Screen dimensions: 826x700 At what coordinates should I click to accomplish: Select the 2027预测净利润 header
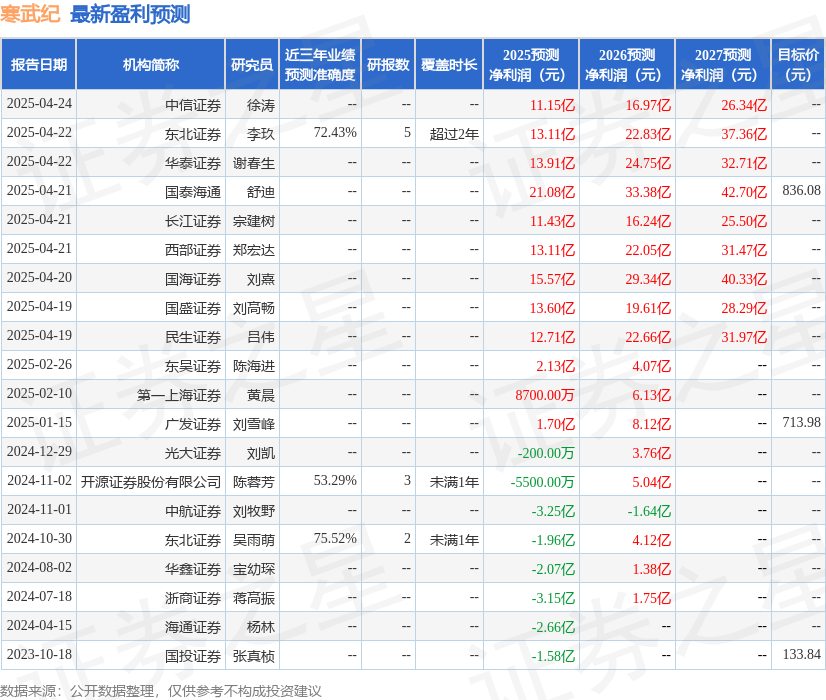click(x=723, y=64)
